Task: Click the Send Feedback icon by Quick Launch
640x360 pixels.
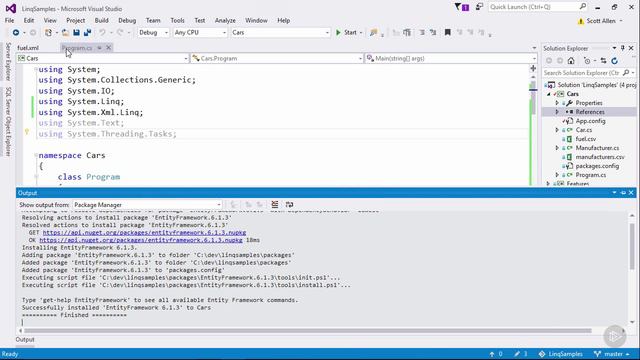Action: coord(479,7)
